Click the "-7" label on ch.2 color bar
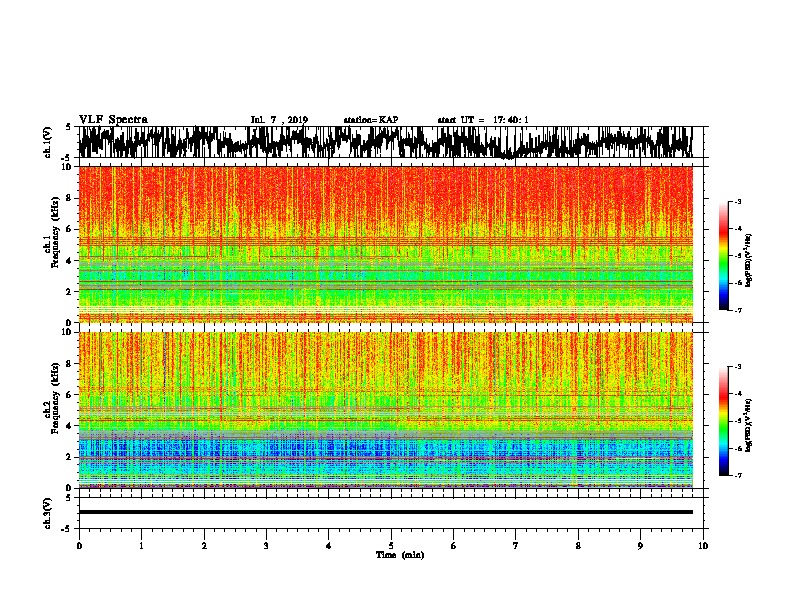Image resolution: width=792 pixels, height=612 pixels. 737,475
